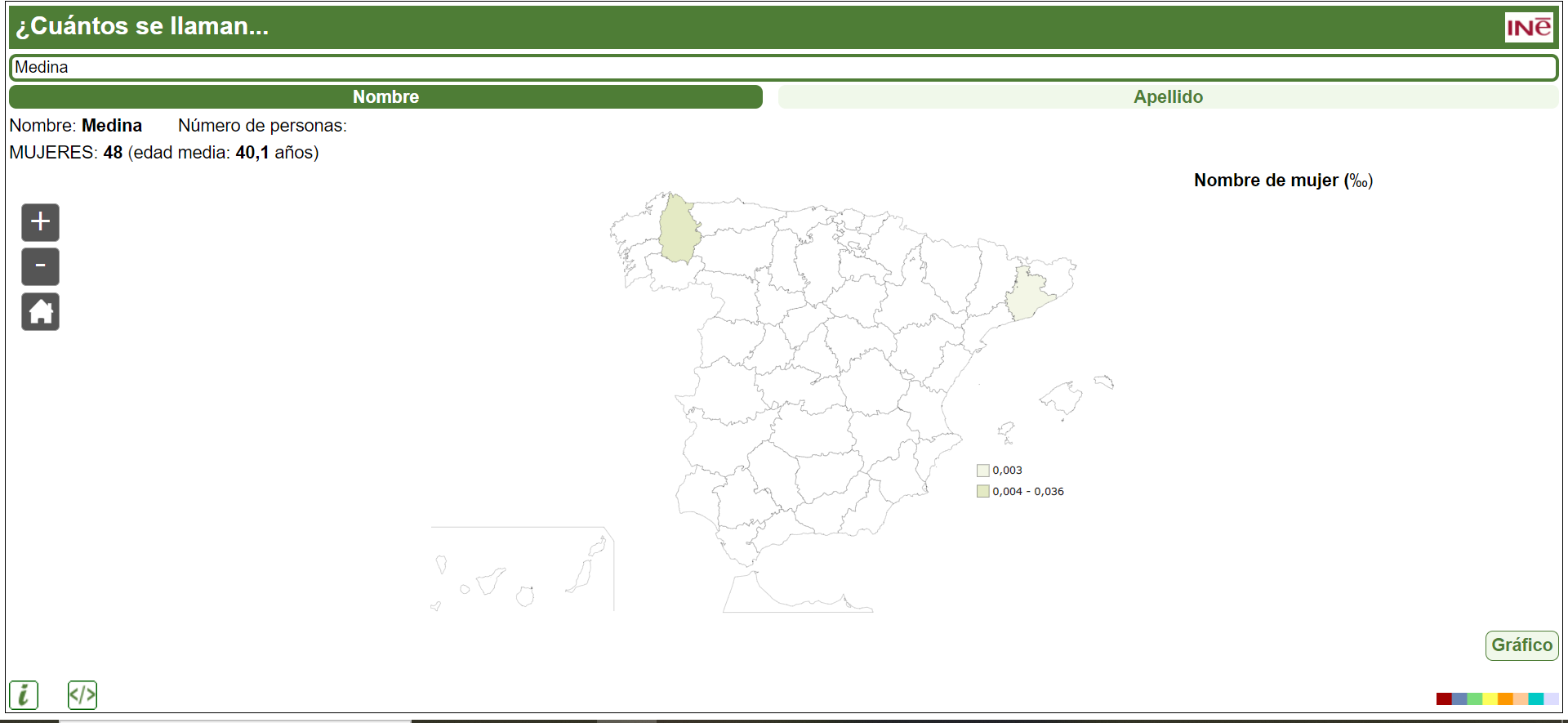Zoom out of the map
This screenshot has height=723, width=1568.
[40, 266]
